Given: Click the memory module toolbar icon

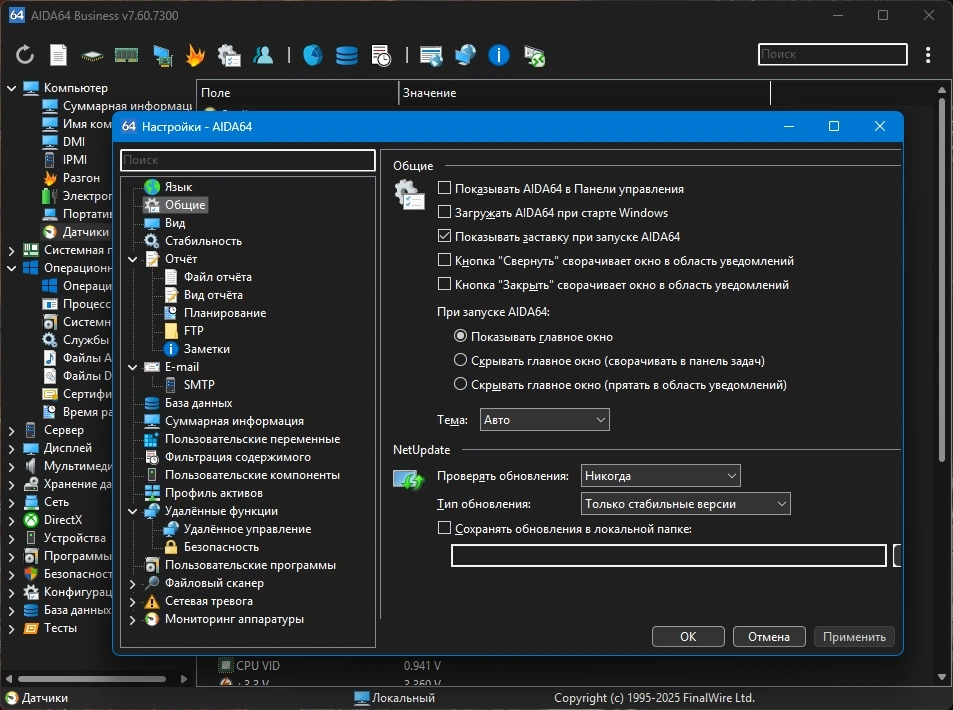Looking at the screenshot, I should 126,55.
